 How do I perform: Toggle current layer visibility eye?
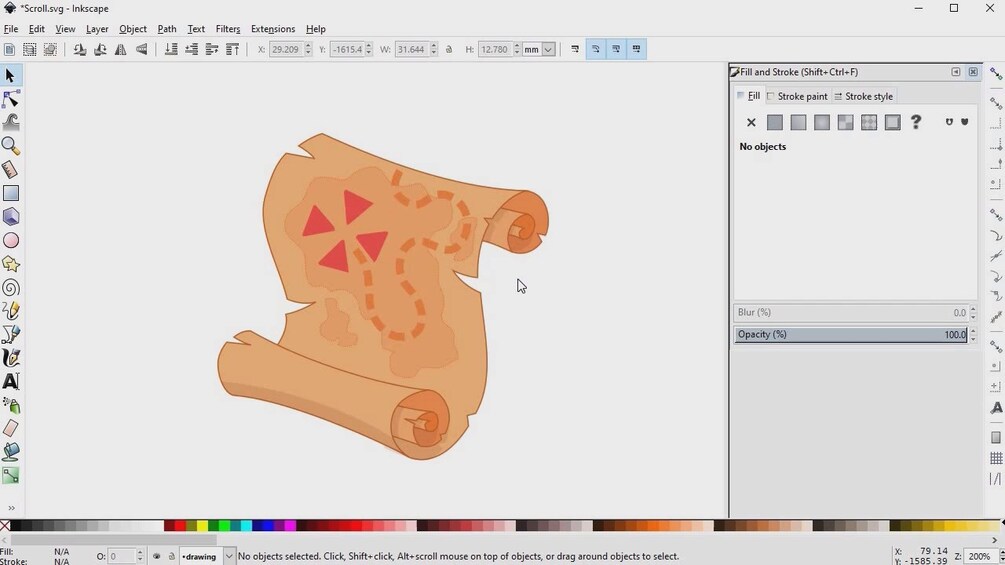(156, 557)
